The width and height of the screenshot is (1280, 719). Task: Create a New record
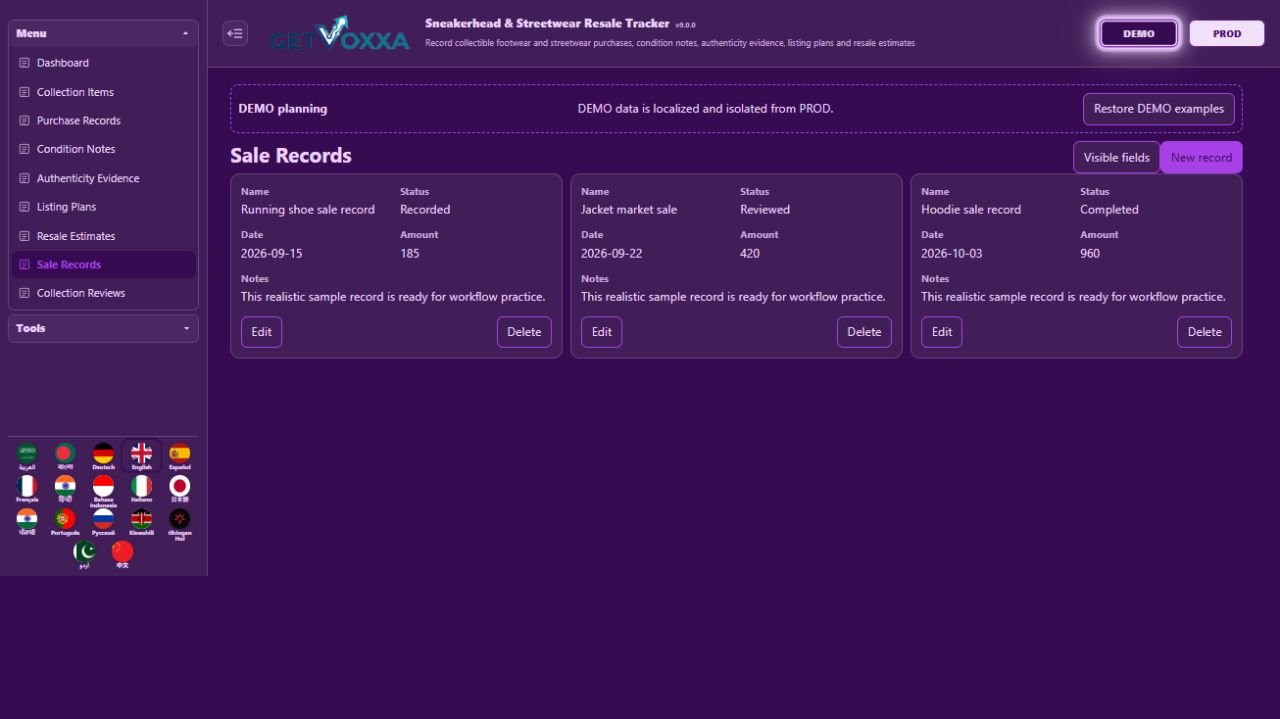tap(1201, 157)
